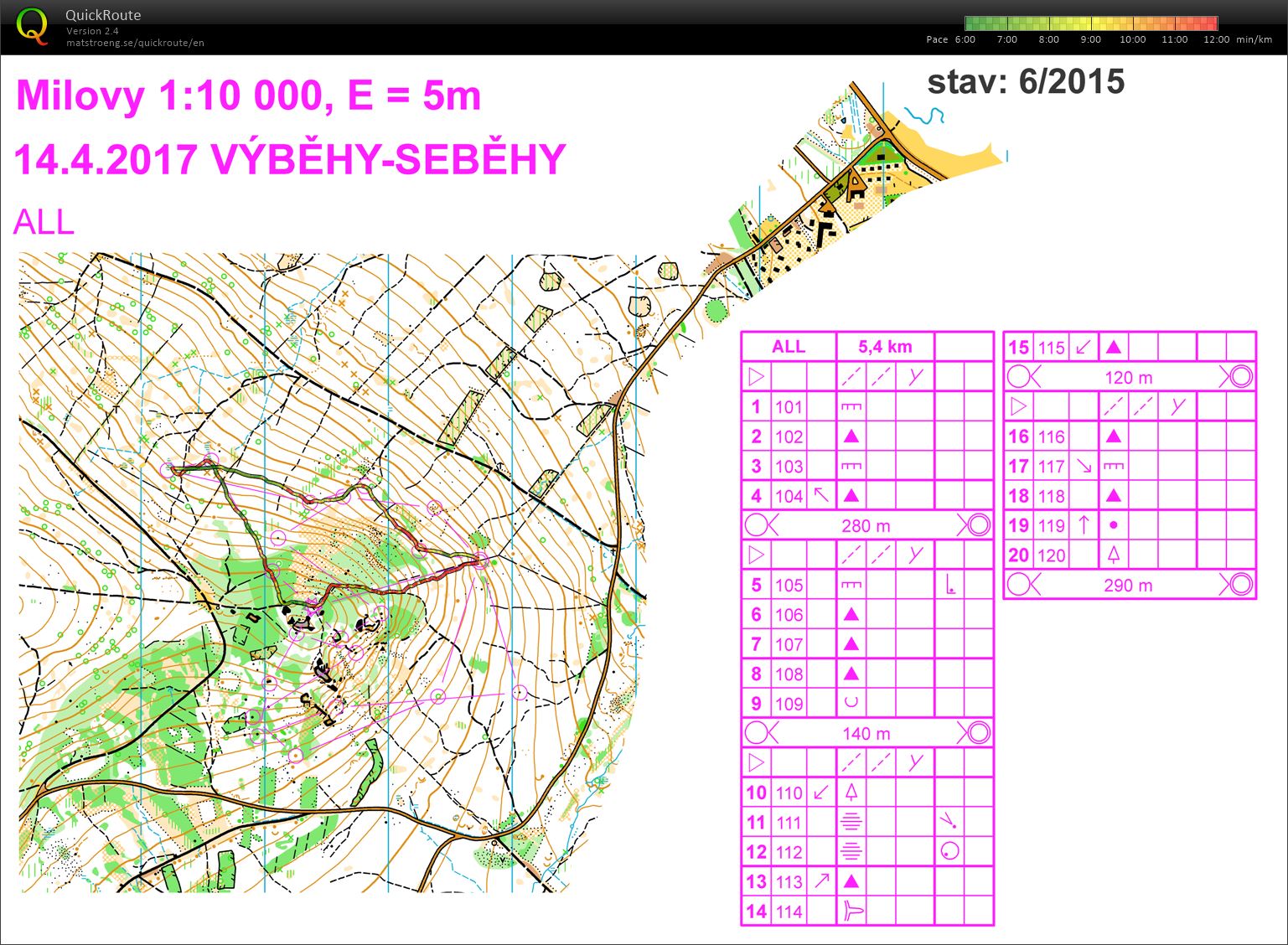Click the stav: 6/2015 text
Image resolution: width=1288 pixels, height=945 pixels.
1026,81
